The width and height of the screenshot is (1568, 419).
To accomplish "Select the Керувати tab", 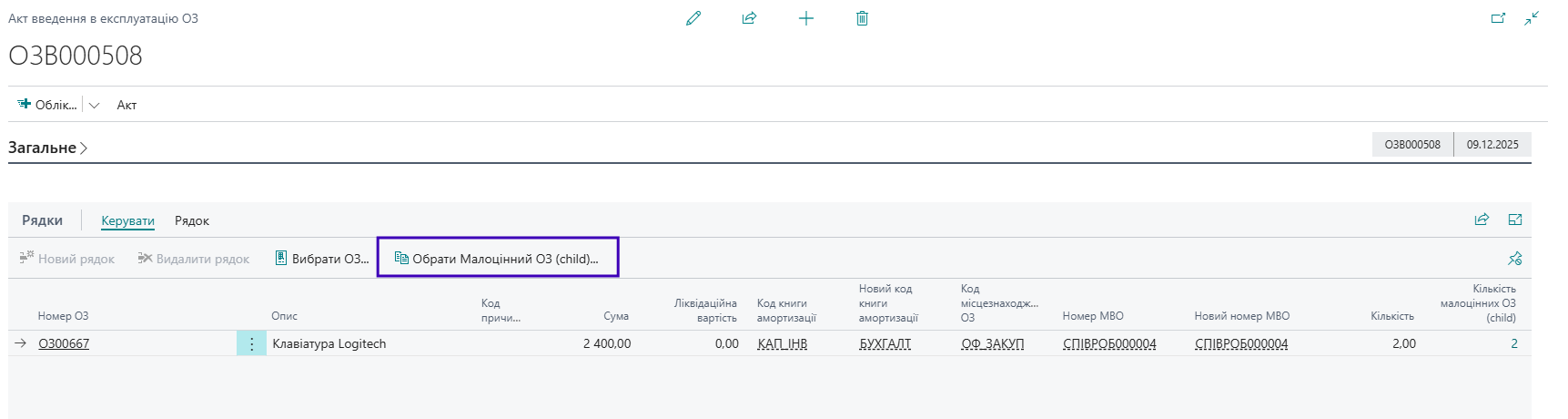I will point(127,220).
